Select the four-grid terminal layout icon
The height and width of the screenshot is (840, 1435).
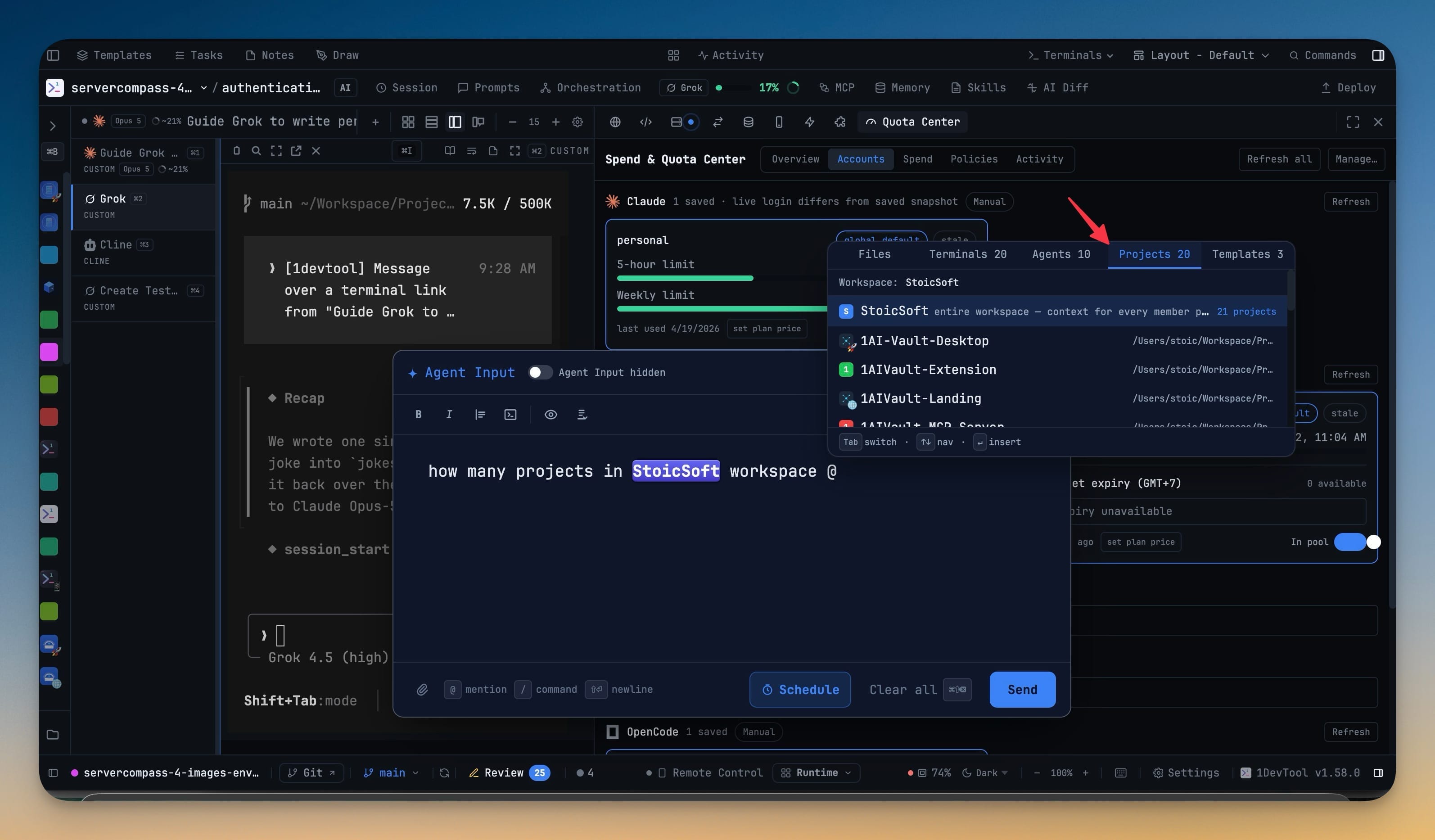408,122
